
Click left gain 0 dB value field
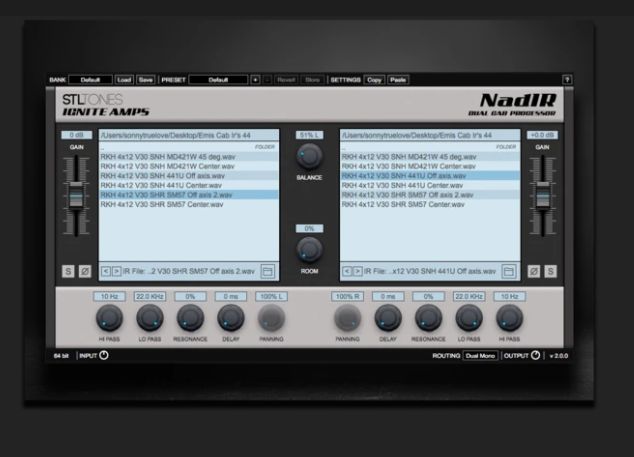tap(76, 135)
